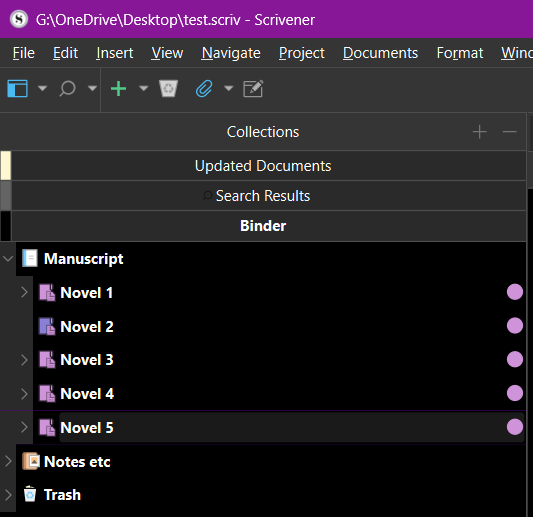
Task: Click the Trash bin icon in binder
Action: pyautogui.click(x=30, y=494)
